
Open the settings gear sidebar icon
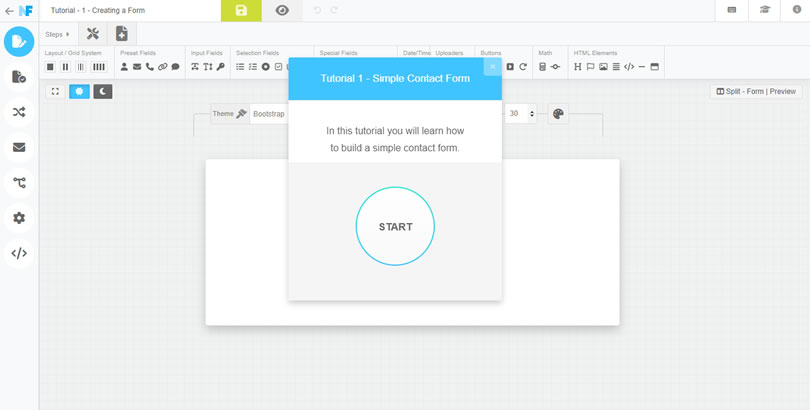[x=19, y=218]
